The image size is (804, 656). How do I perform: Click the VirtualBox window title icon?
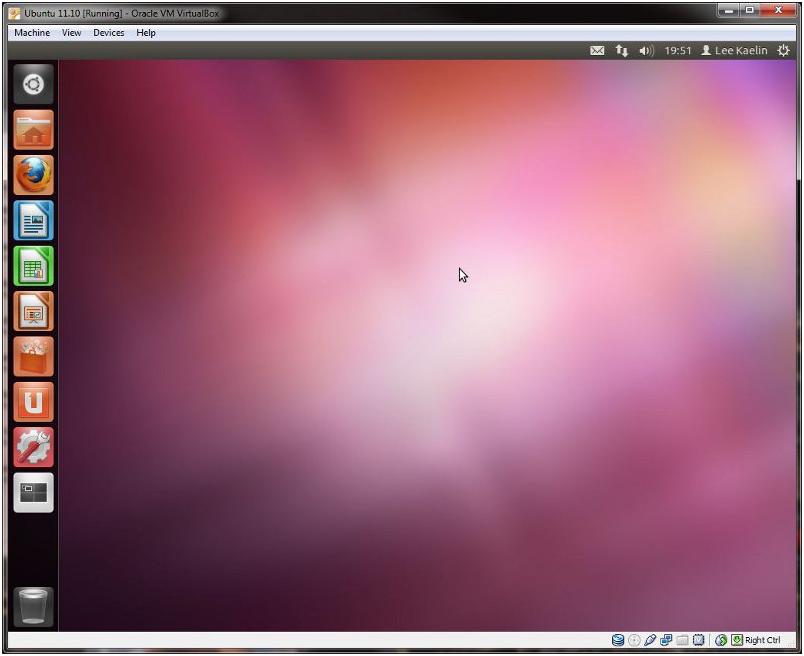[14, 13]
